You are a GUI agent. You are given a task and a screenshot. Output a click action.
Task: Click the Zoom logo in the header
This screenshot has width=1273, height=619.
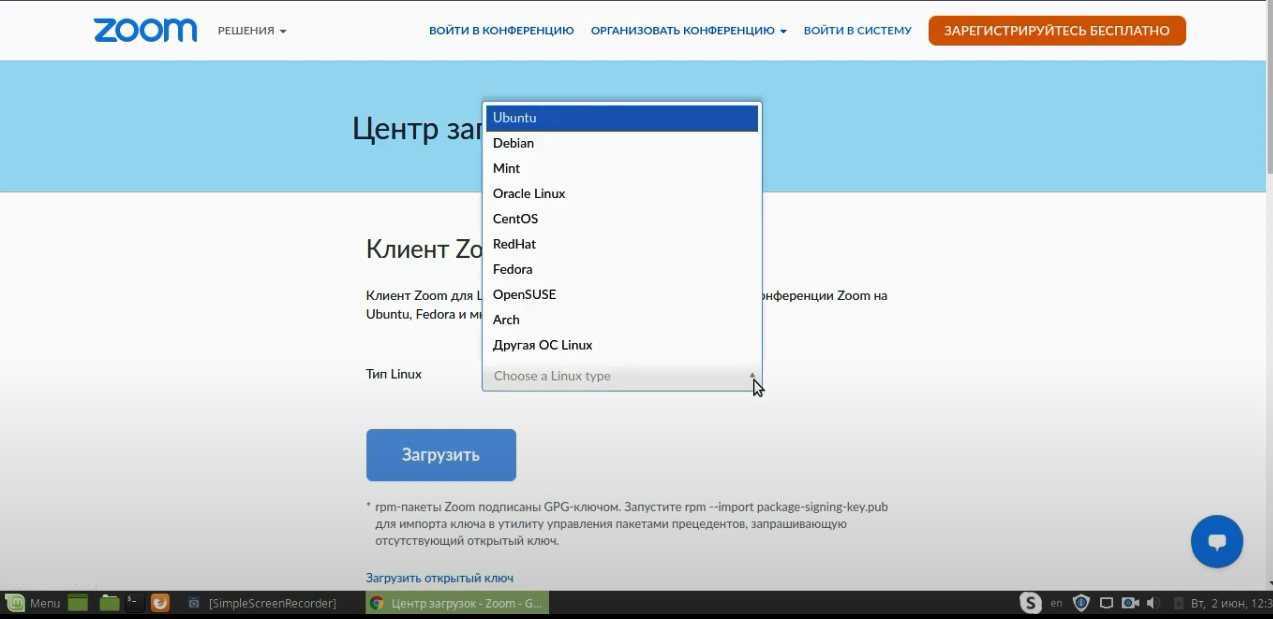[145, 30]
